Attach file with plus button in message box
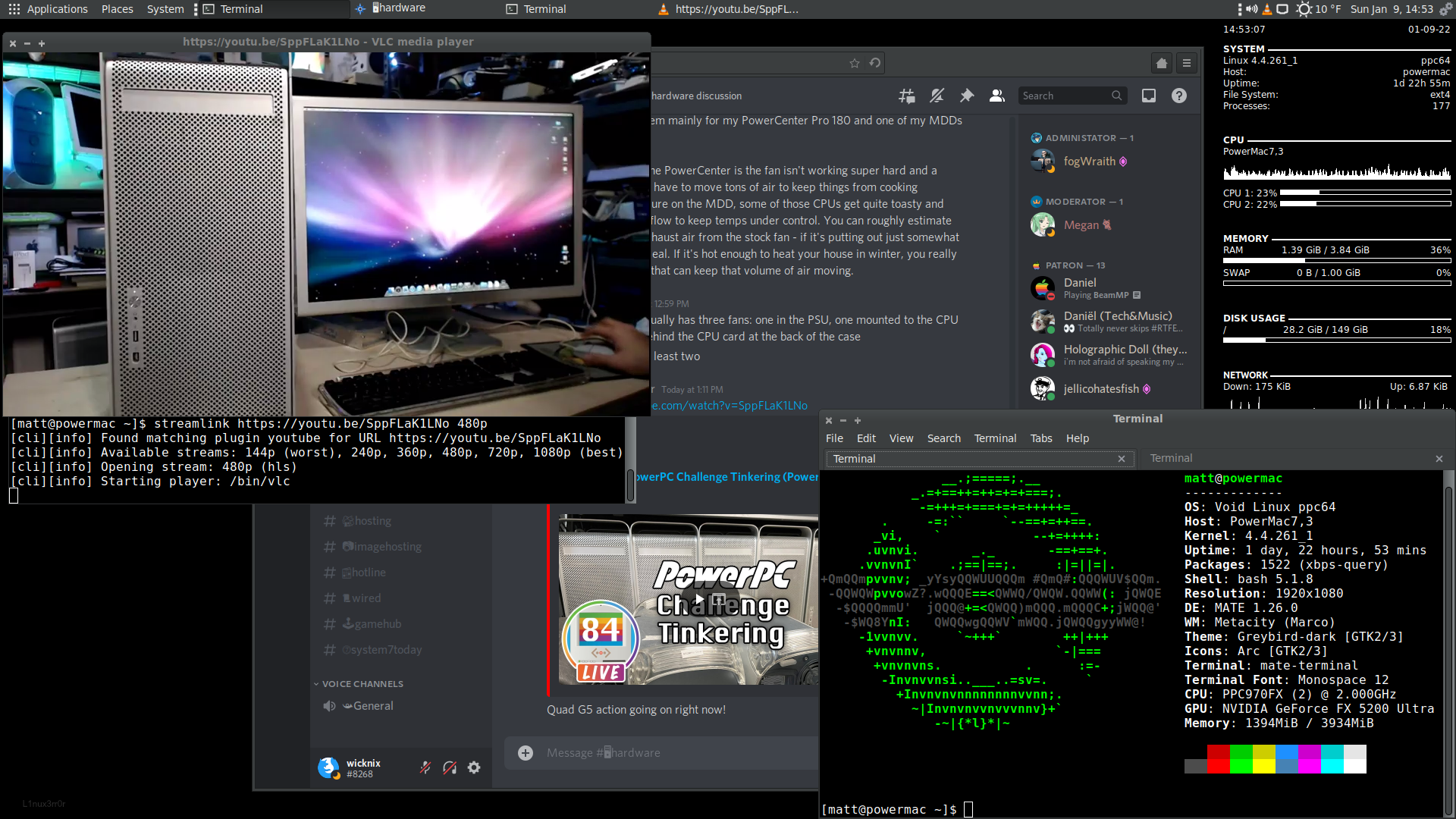Viewport: 1456px width, 819px height. 526,752
